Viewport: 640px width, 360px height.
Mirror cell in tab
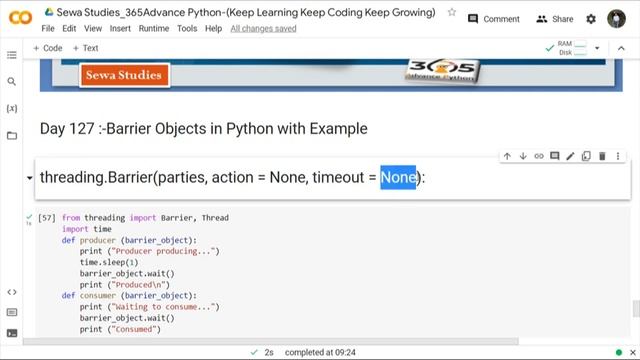pos(586,156)
